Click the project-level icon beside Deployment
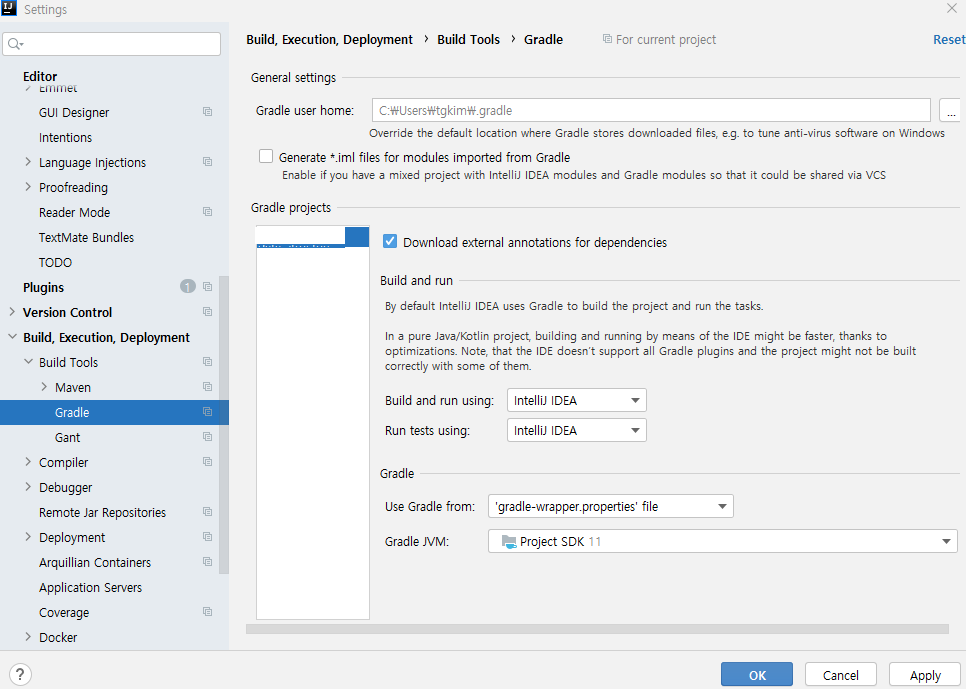Screen dimensions: 966x689 click(x=208, y=537)
